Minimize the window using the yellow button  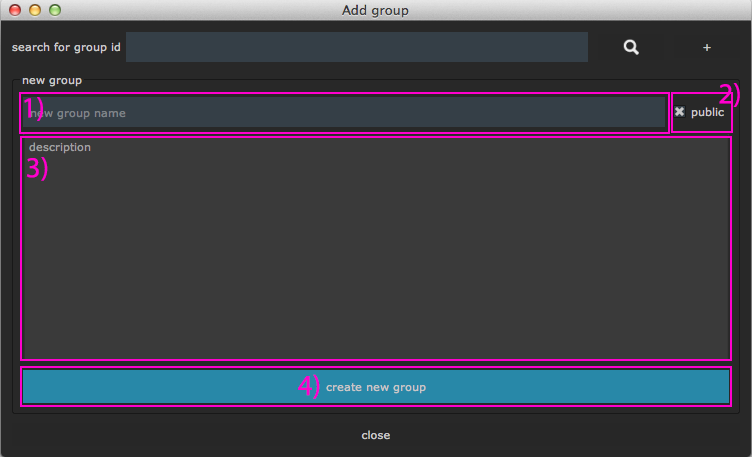(35, 10)
